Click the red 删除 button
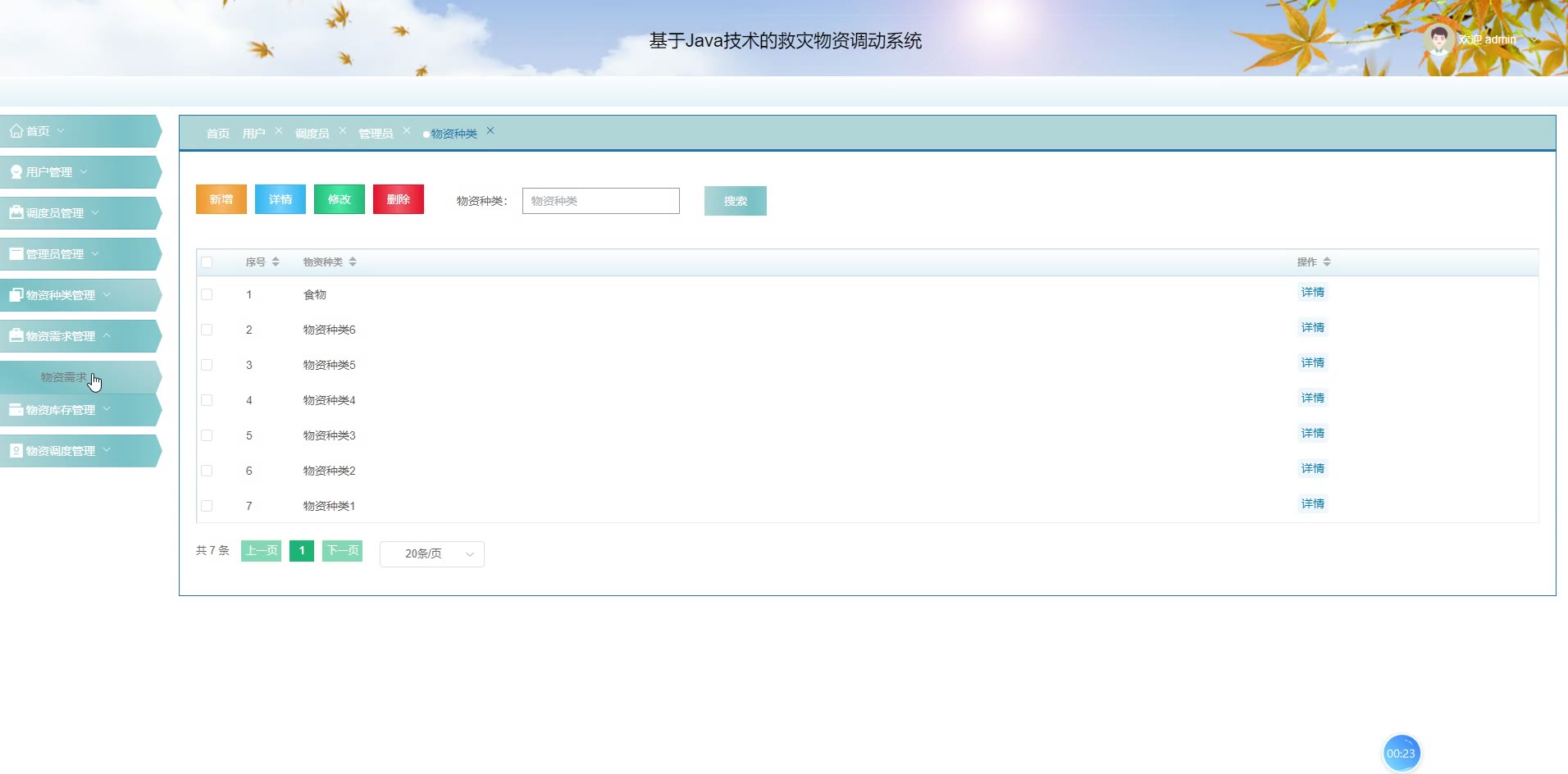This screenshot has height=774, width=1568. pos(399,199)
